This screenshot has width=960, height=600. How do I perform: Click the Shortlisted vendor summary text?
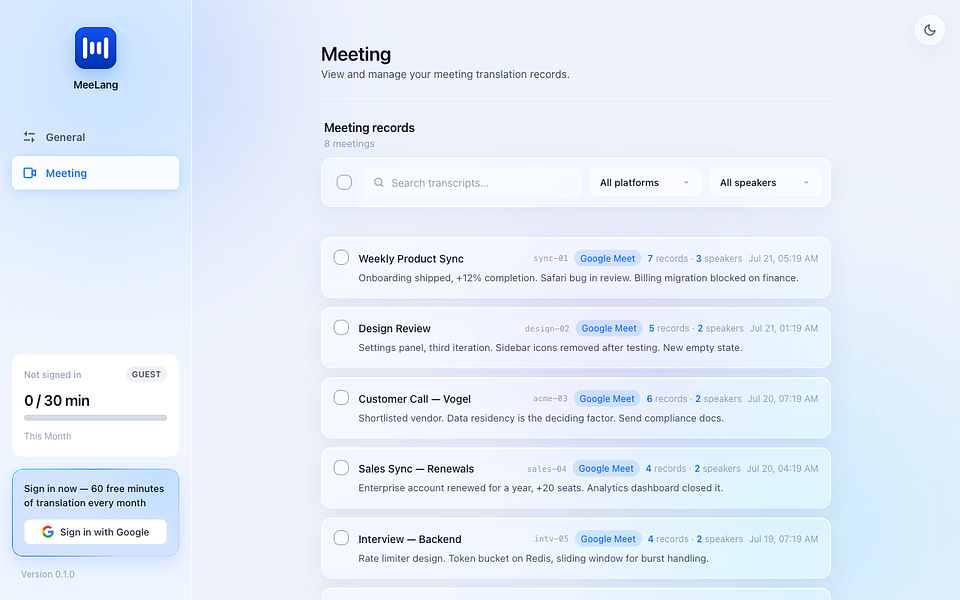[541, 418]
